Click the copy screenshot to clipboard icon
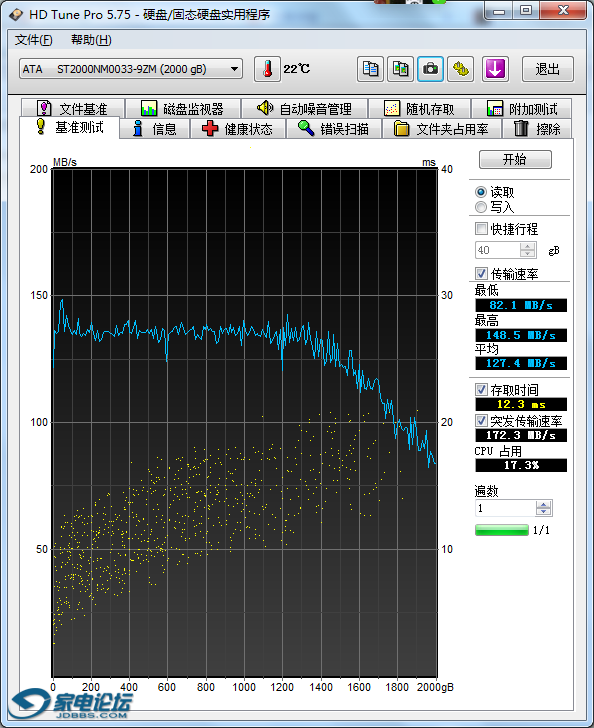Viewport: 594px width, 728px height. (x=400, y=69)
